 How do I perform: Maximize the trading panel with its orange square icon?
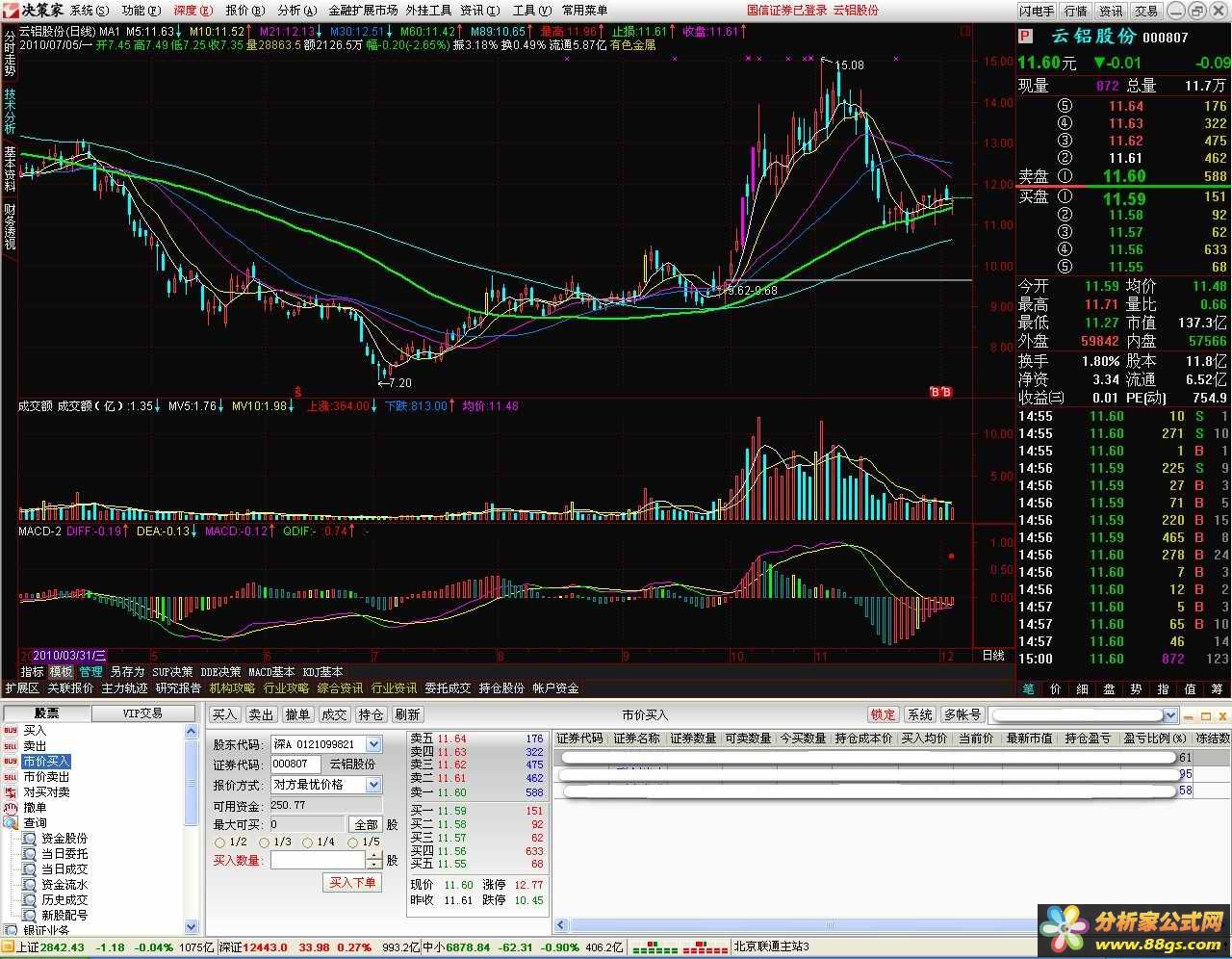(x=1204, y=715)
